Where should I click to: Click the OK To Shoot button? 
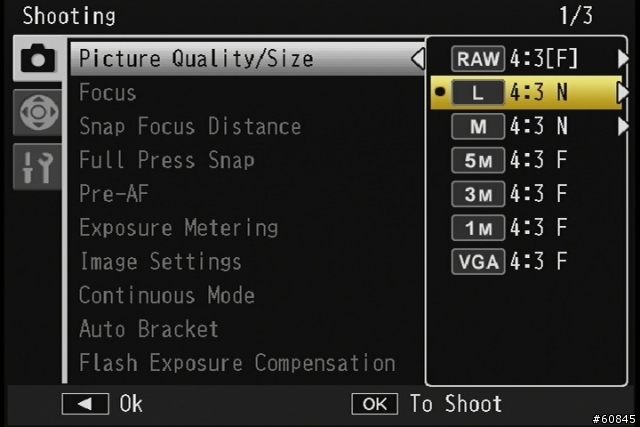click(426, 404)
